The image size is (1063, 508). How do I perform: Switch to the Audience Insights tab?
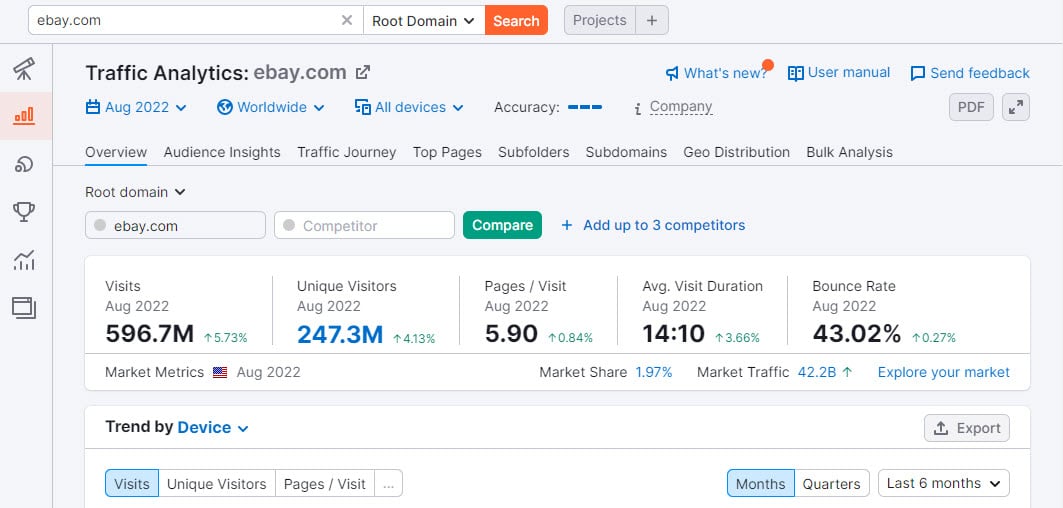(222, 152)
